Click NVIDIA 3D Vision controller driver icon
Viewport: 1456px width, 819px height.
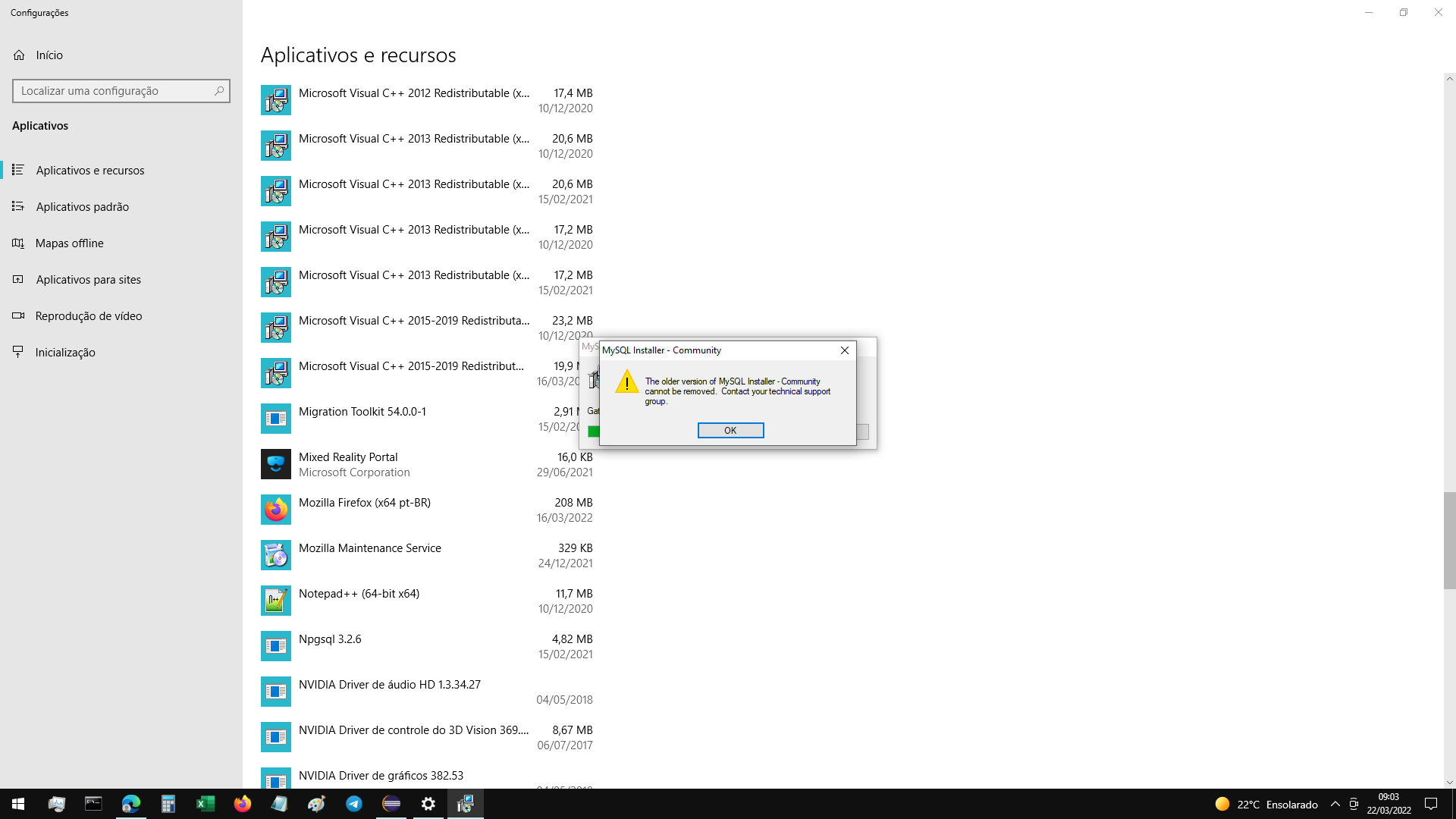[276, 737]
